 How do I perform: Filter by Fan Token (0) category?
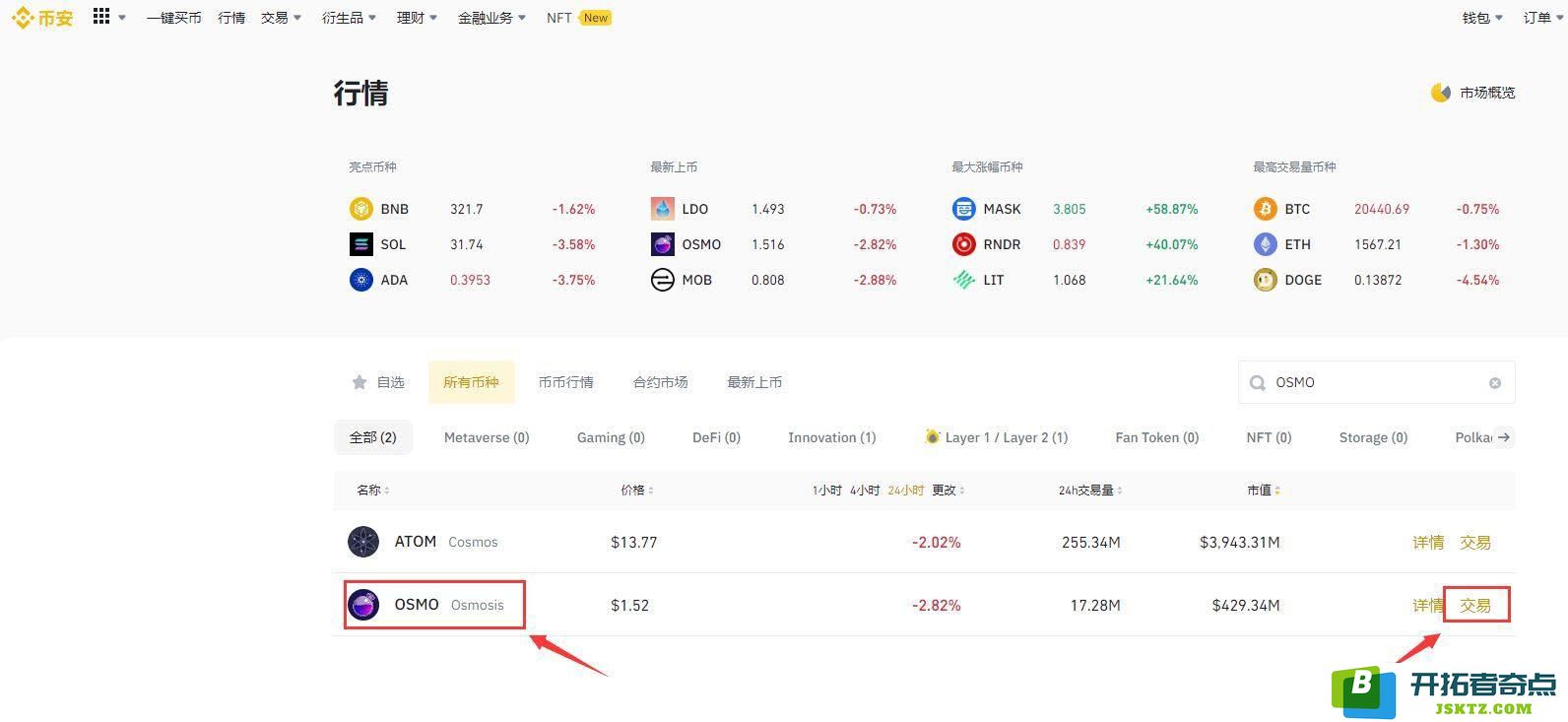click(x=1157, y=437)
